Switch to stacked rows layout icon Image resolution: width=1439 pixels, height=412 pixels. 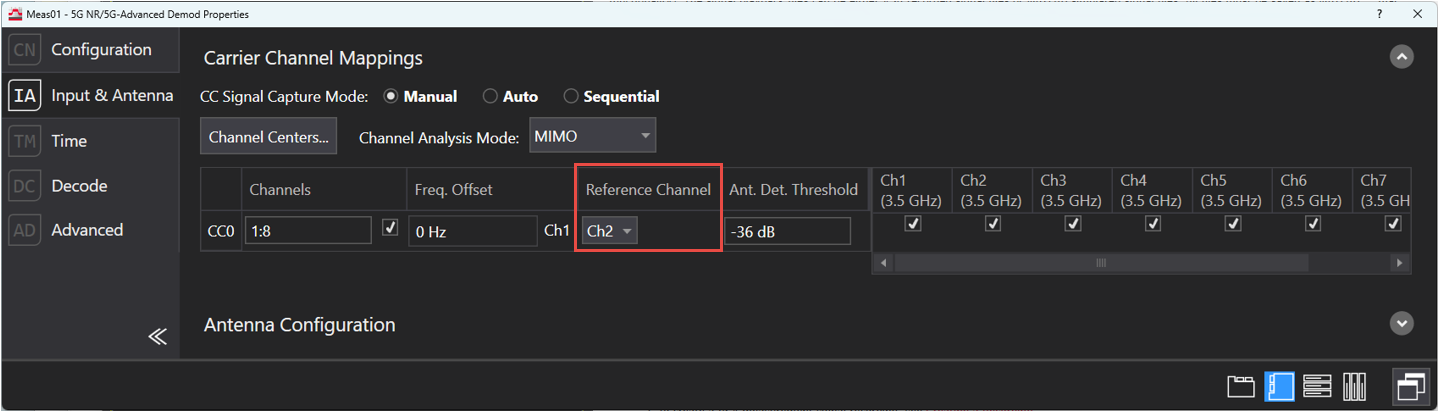click(1317, 386)
